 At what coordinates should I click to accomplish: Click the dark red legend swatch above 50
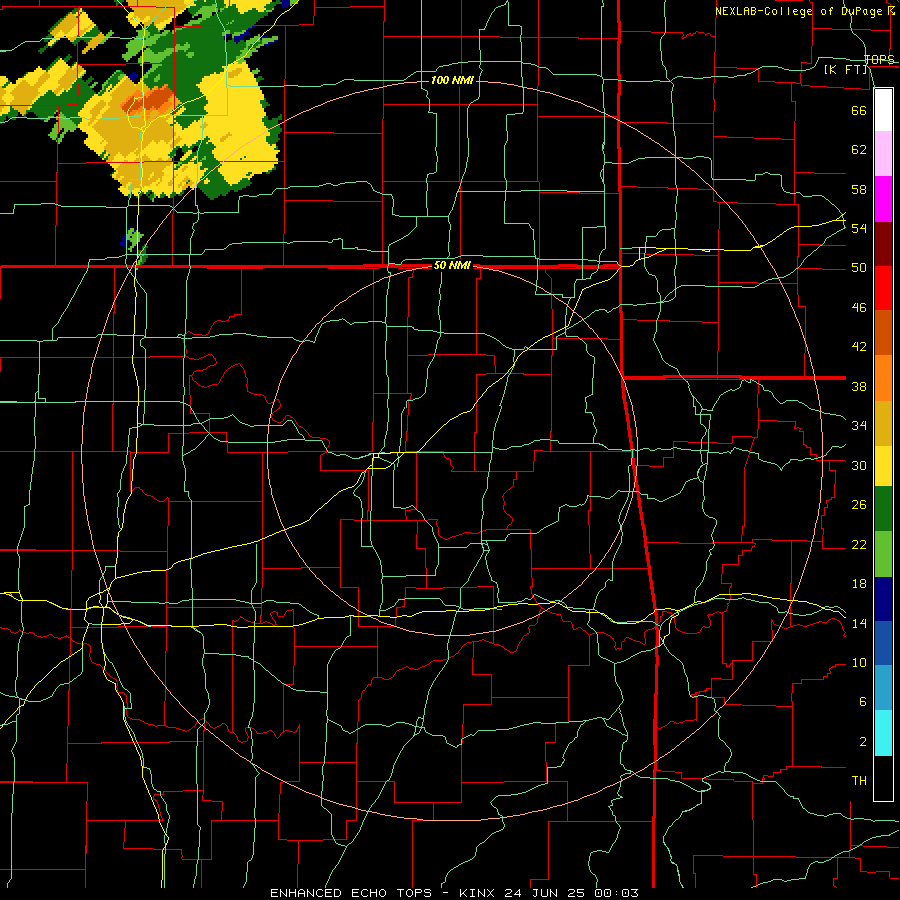tap(883, 244)
